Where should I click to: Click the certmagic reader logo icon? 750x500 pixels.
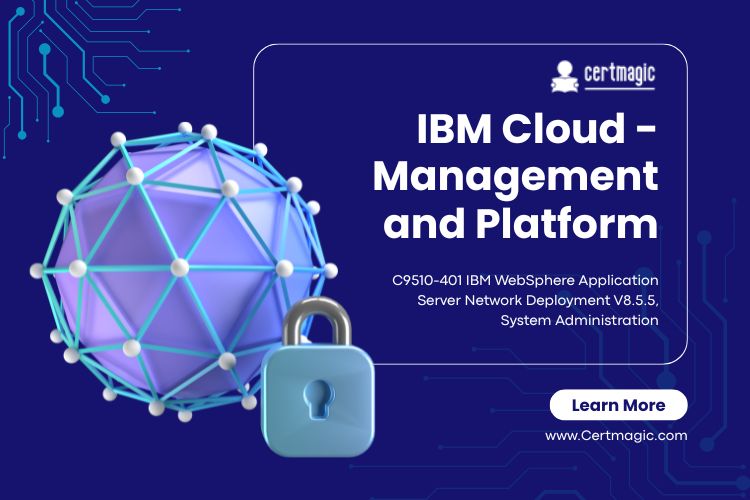click(565, 77)
